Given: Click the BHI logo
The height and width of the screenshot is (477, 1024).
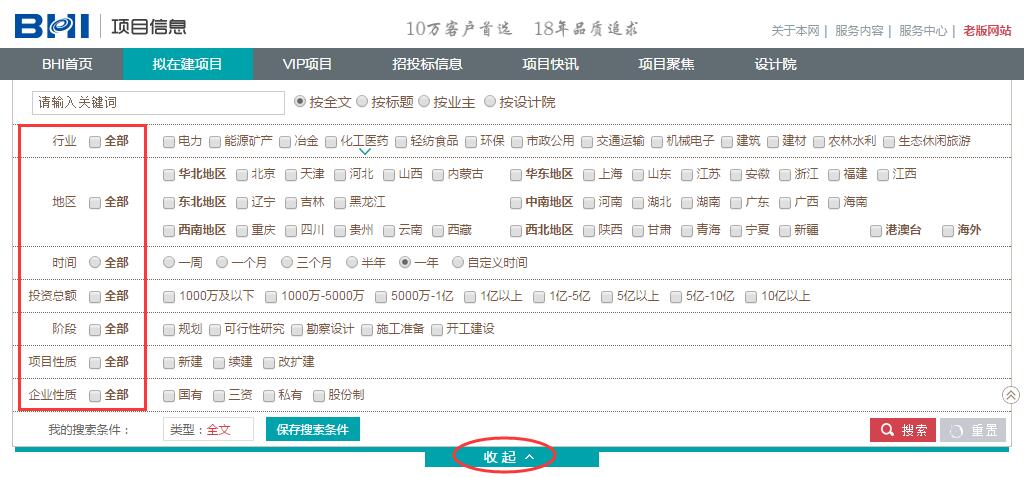Looking at the screenshot, I should click(x=52, y=26).
